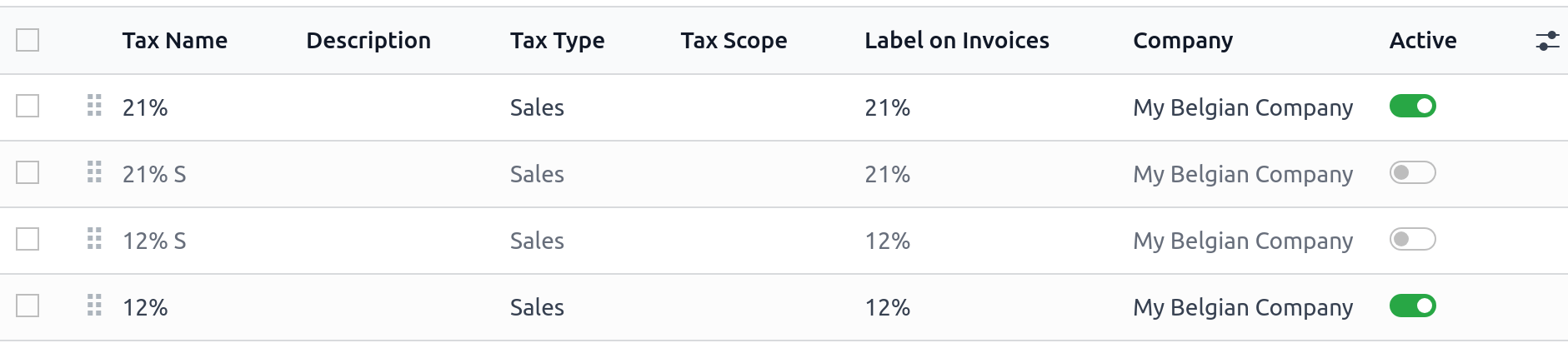
Task: Select the 12% S row checkbox
Action: tap(28, 239)
